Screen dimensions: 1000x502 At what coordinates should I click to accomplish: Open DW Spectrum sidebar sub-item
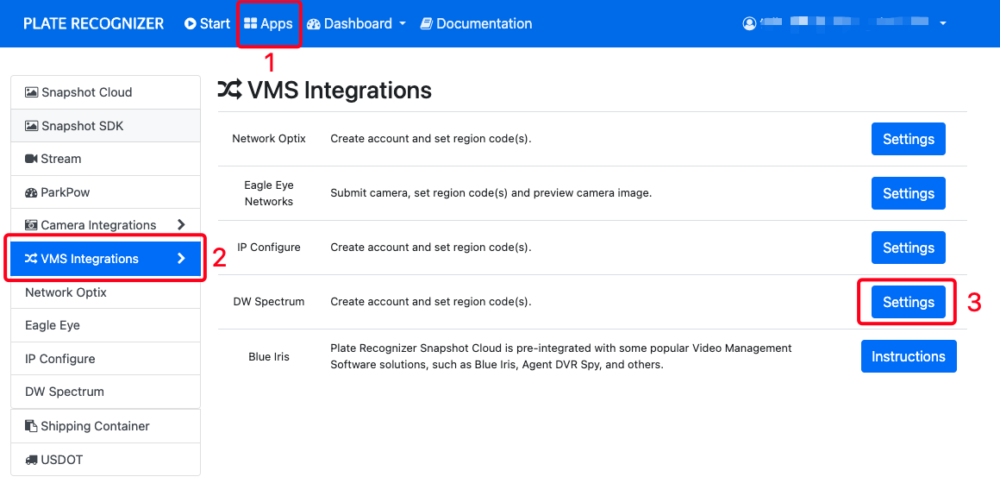[106, 392]
